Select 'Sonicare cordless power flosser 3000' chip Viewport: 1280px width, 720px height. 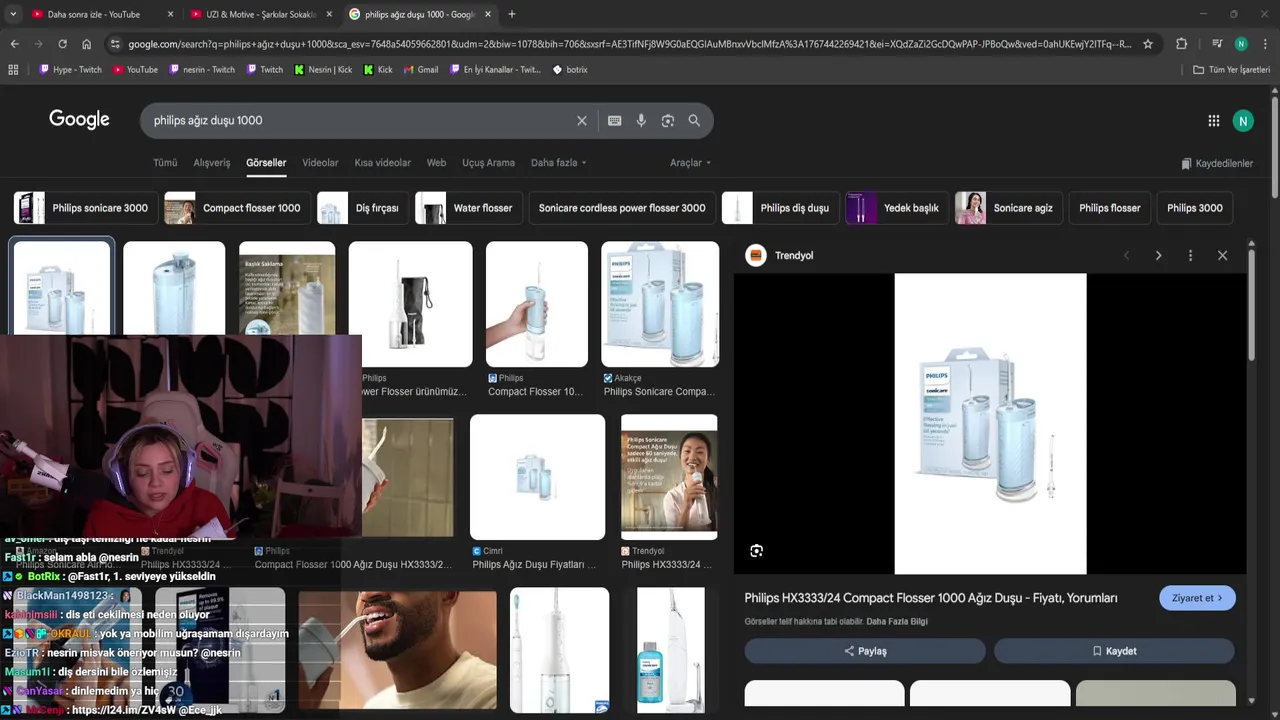pyautogui.click(x=622, y=208)
